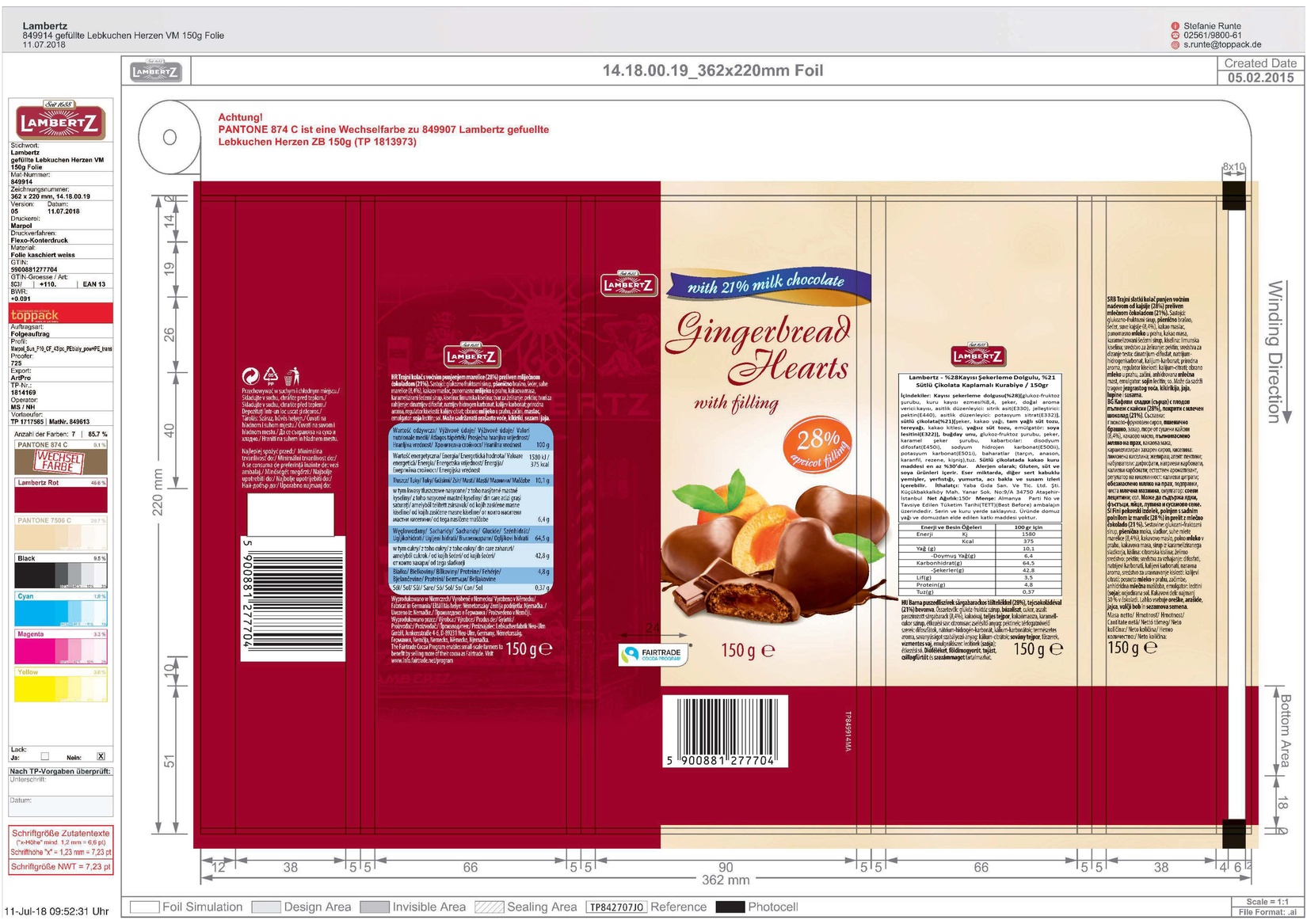Tick the Lack 'Ja' checkbox
Screen dimensions: 1307x924
[44, 756]
